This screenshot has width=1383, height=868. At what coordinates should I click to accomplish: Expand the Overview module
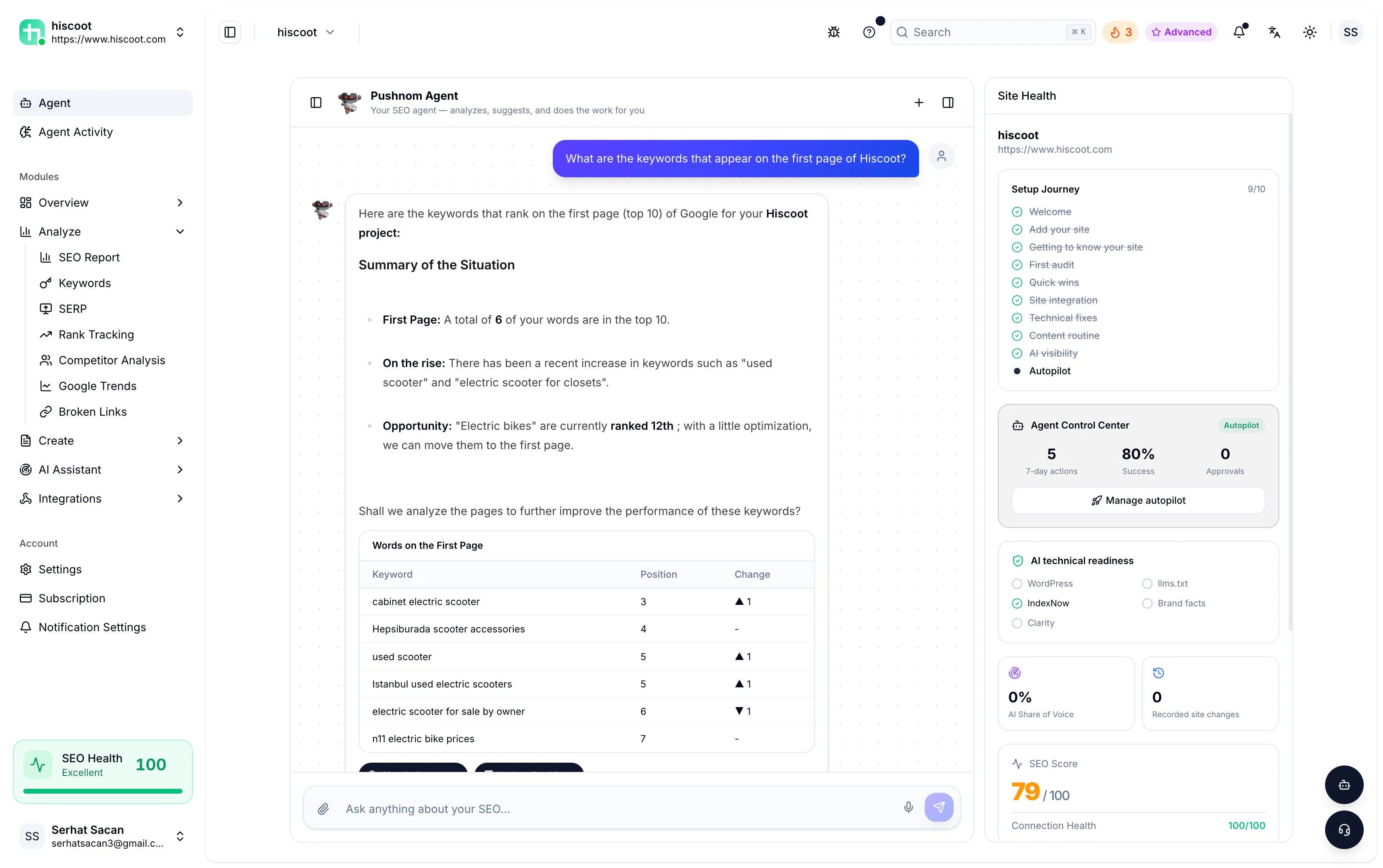[103, 203]
